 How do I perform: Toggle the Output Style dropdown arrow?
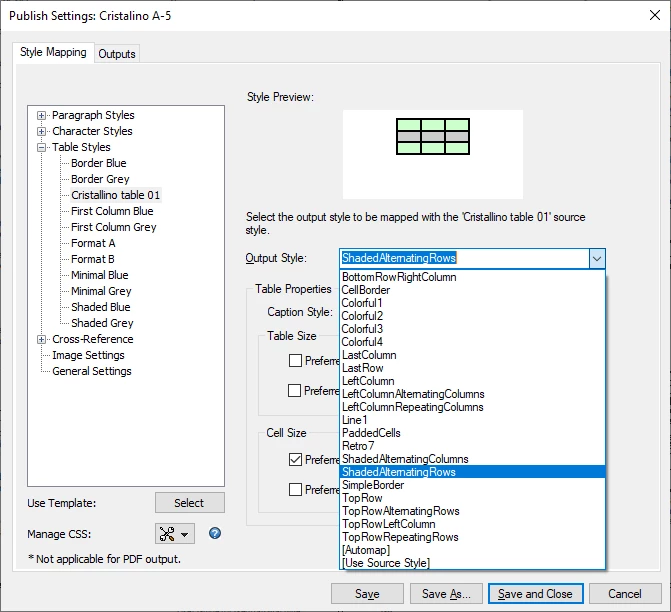coord(597,258)
